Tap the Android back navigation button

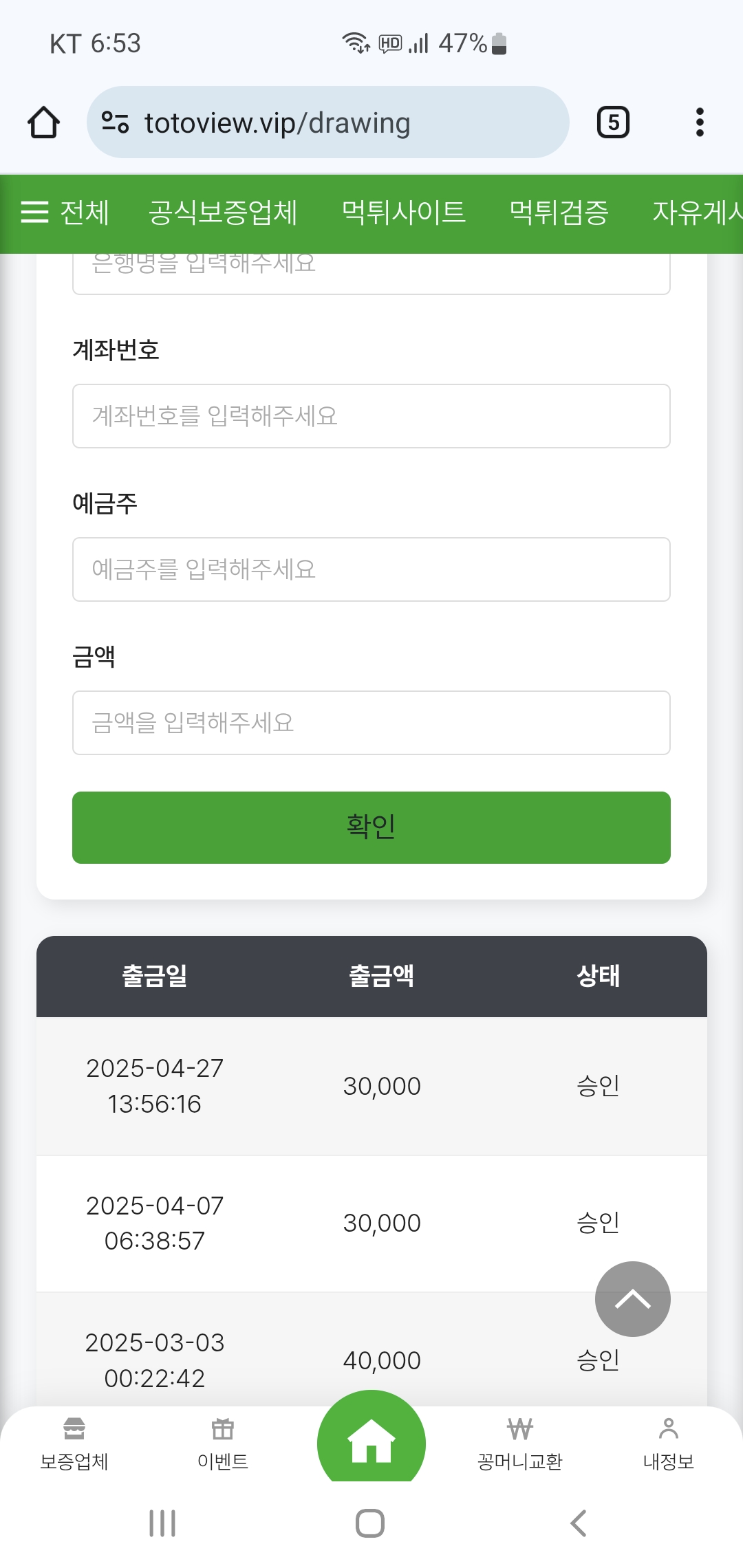click(x=579, y=1523)
